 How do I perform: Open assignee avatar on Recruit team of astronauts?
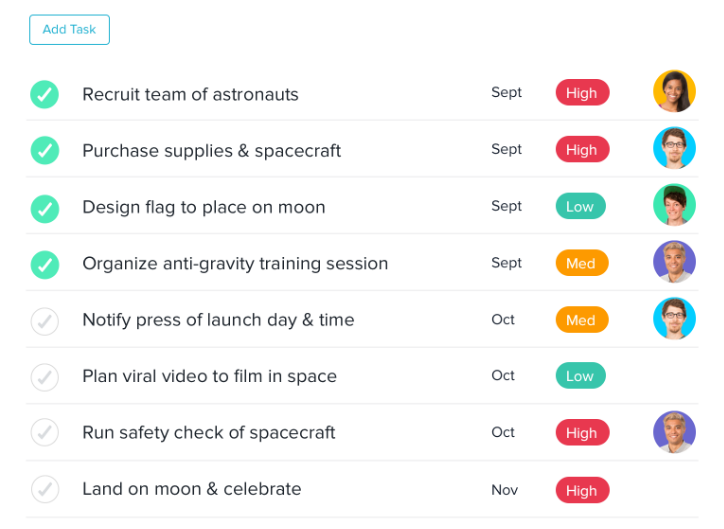674,91
